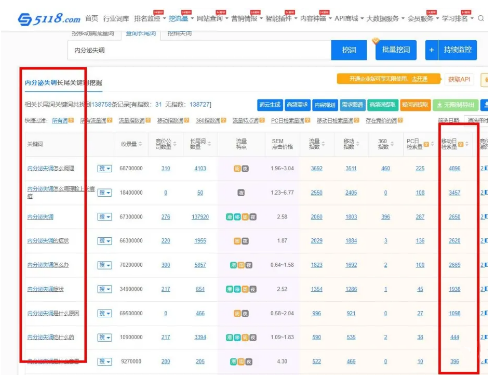Click the 批量挖词 button
This screenshot has height=375, width=488.
396,50
